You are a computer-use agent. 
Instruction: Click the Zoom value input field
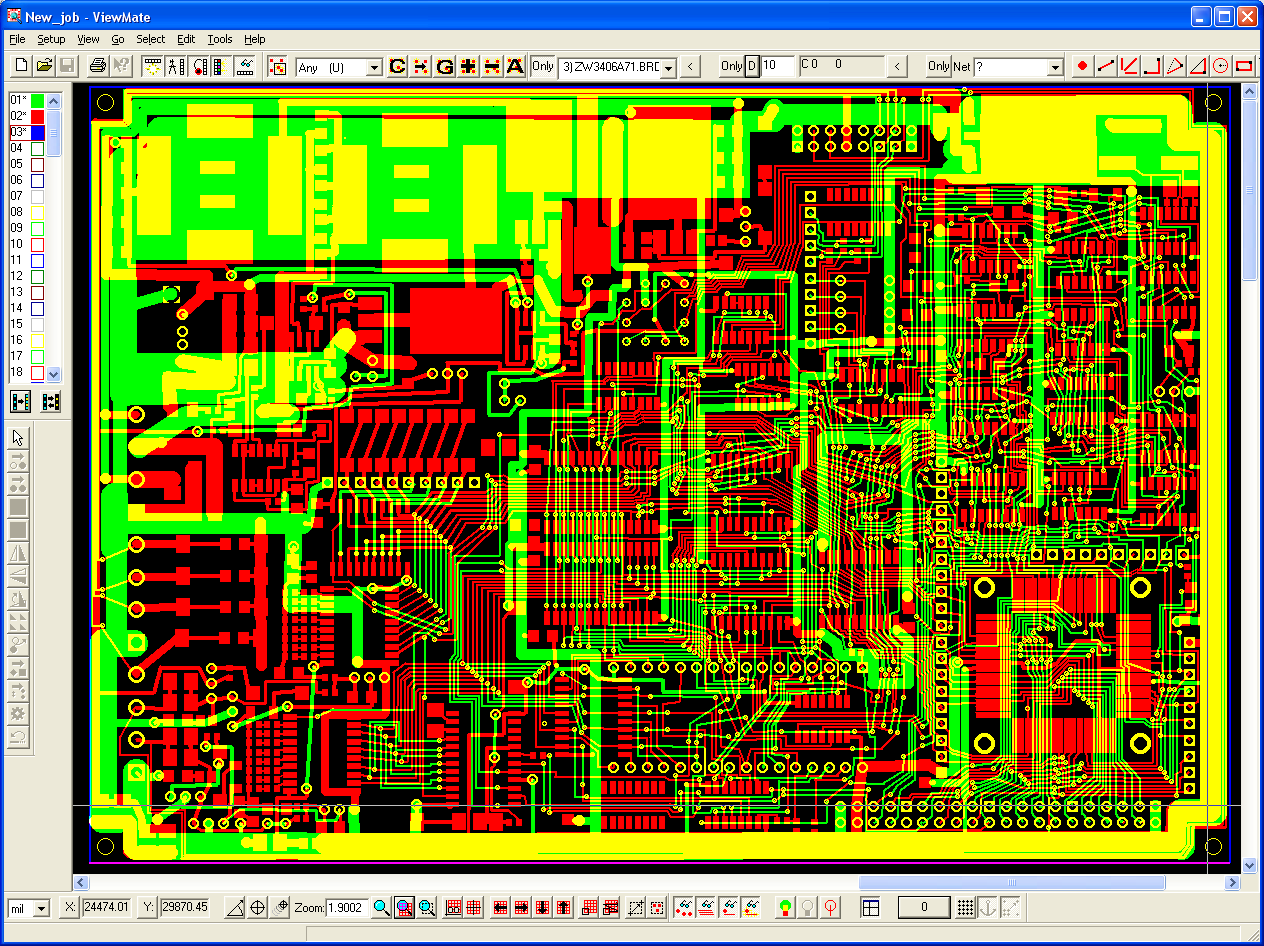pyautogui.click(x=347, y=908)
